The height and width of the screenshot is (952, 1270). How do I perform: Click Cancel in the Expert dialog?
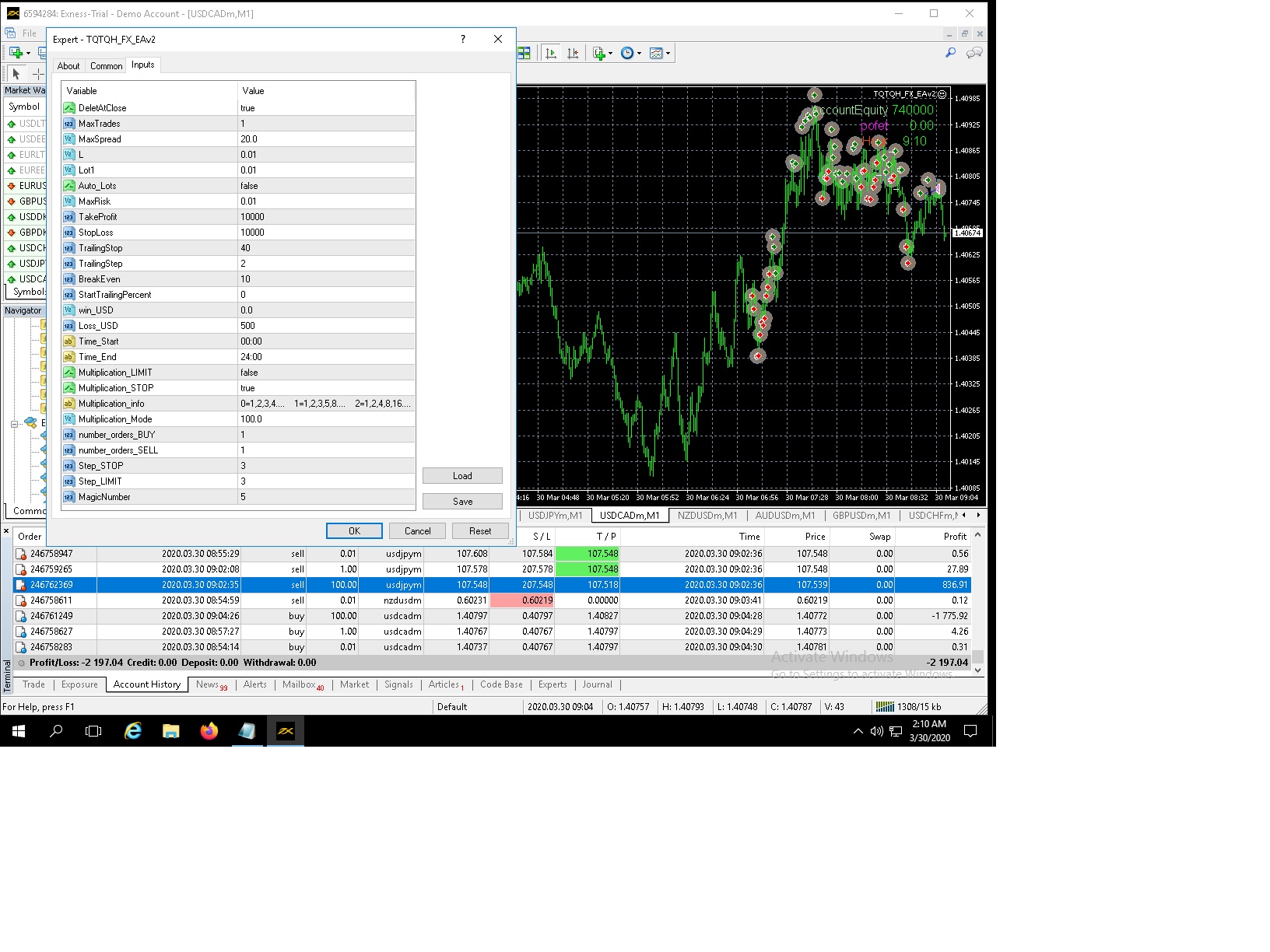pyautogui.click(x=417, y=531)
